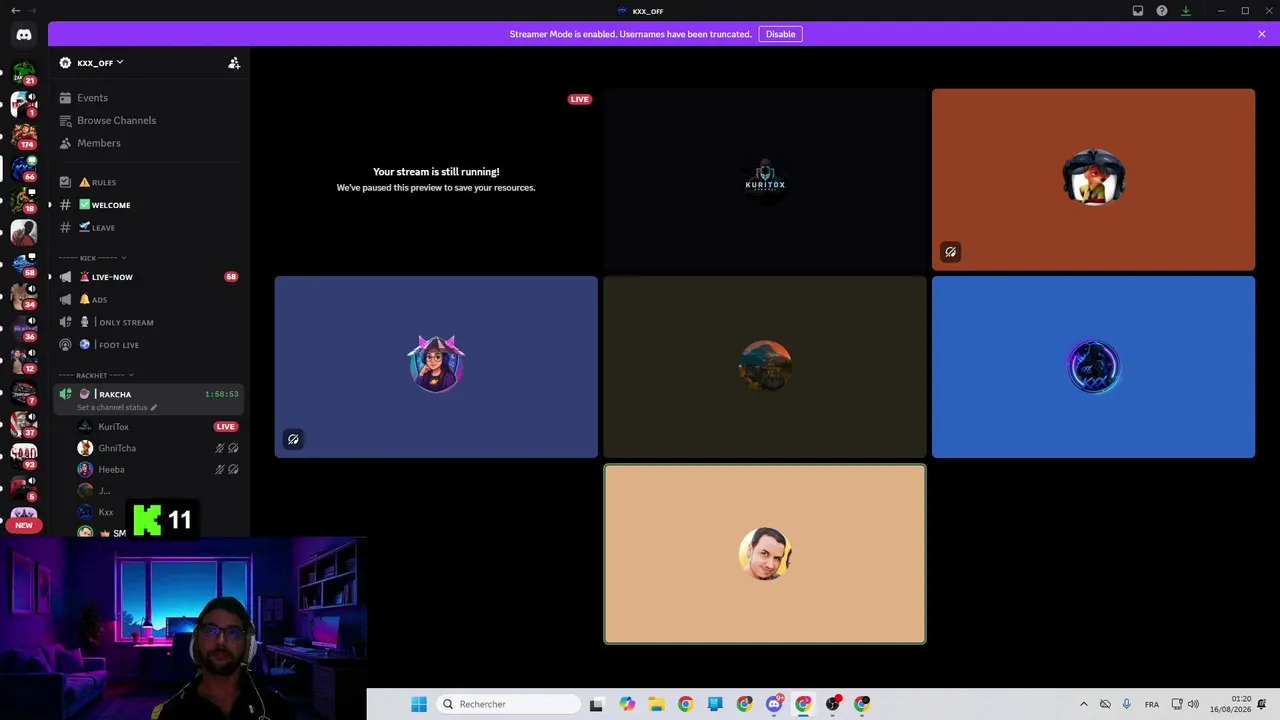Open the KXX_OFF server dropdown menu
The width and height of the screenshot is (1280, 720).
click(100, 63)
